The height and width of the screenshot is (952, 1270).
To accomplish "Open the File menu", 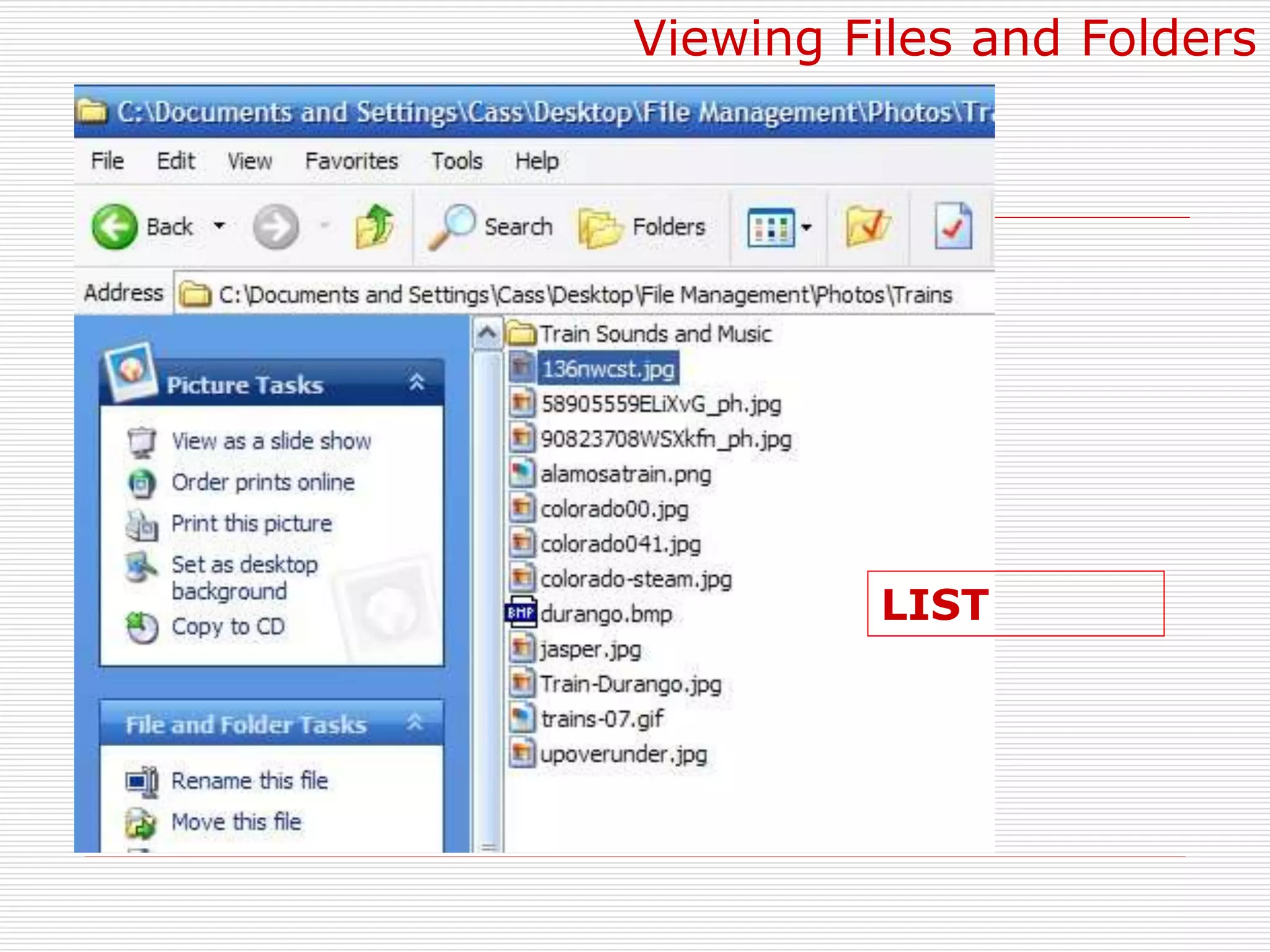I will (x=107, y=161).
